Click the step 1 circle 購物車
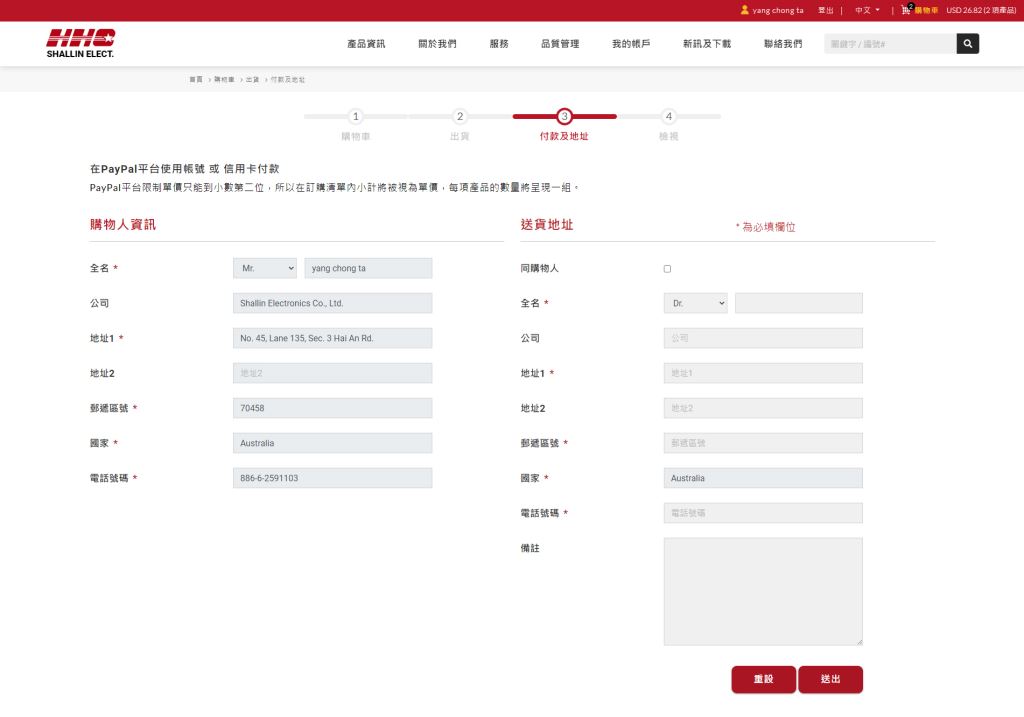This screenshot has height=717, width=1024. pos(356,116)
